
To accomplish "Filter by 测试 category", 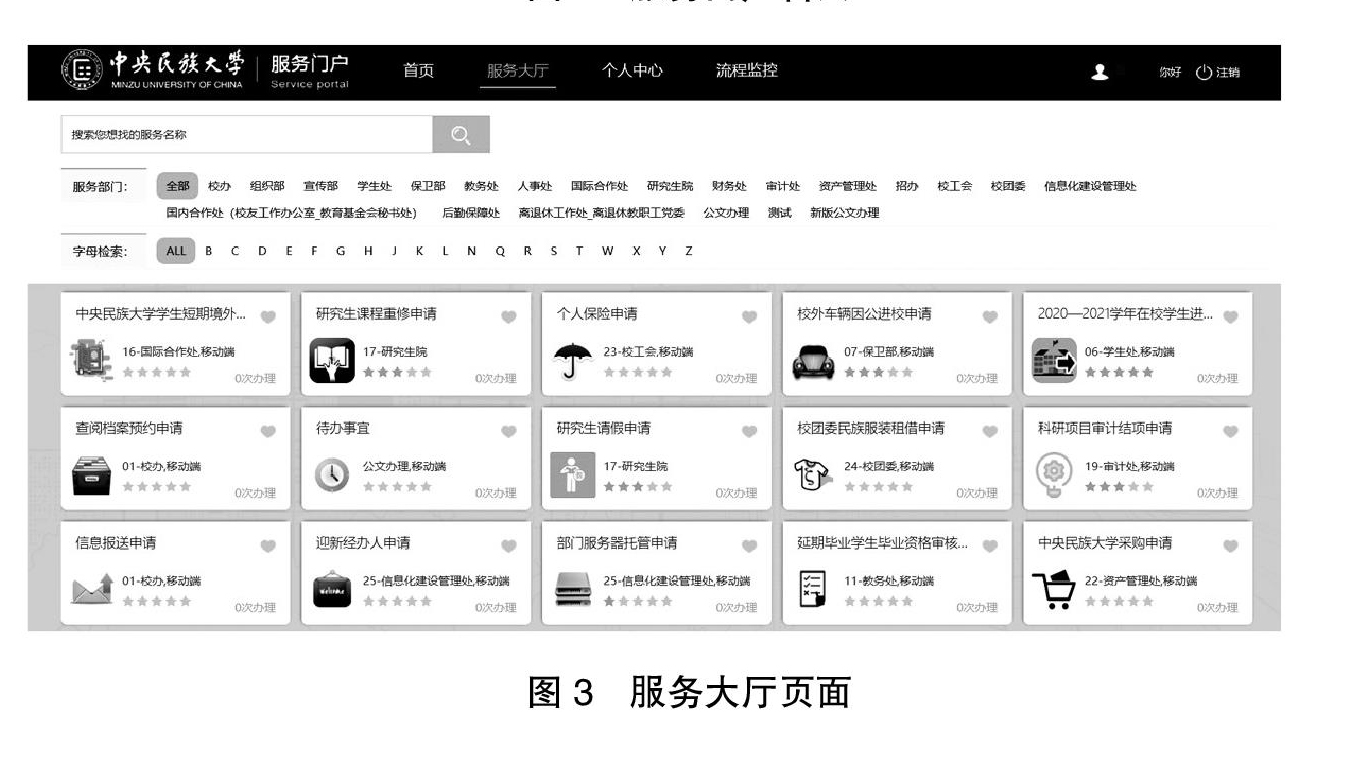I will [779, 212].
